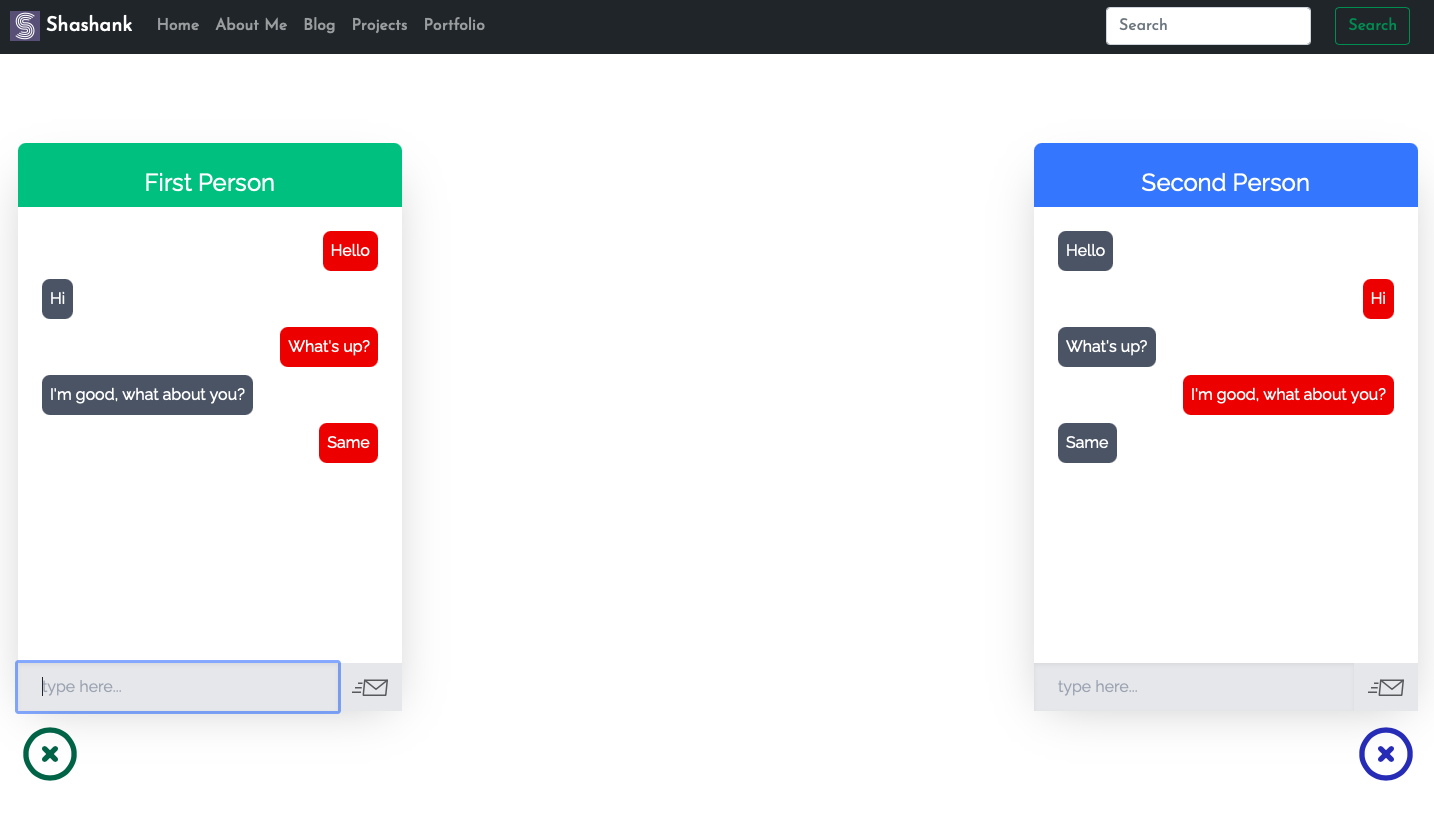The image size is (1434, 814).
Task: Select the Blog navigation link
Action: (x=319, y=25)
